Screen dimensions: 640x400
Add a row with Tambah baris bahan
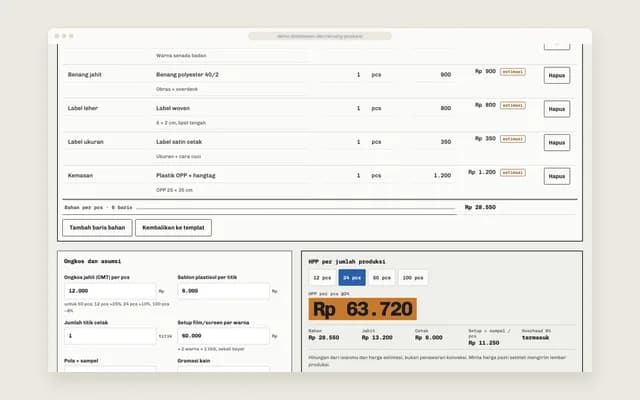97,228
